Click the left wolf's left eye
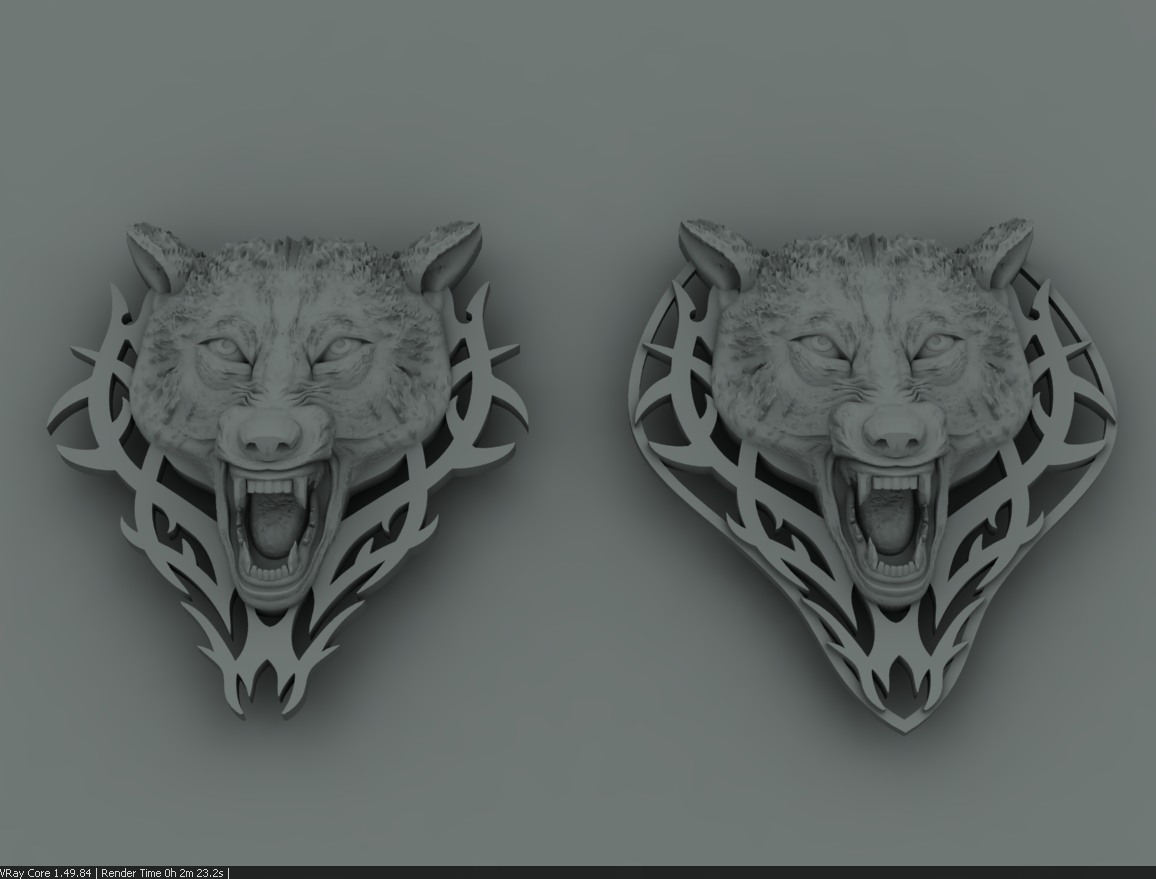The height and width of the screenshot is (879, 1156). click(x=219, y=347)
